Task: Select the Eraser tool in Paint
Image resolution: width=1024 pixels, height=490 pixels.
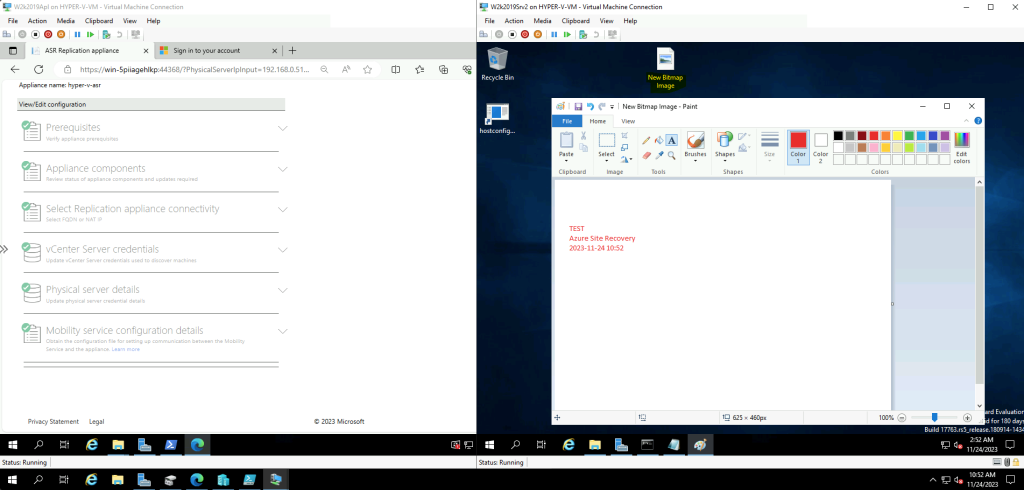Action: click(646, 155)
